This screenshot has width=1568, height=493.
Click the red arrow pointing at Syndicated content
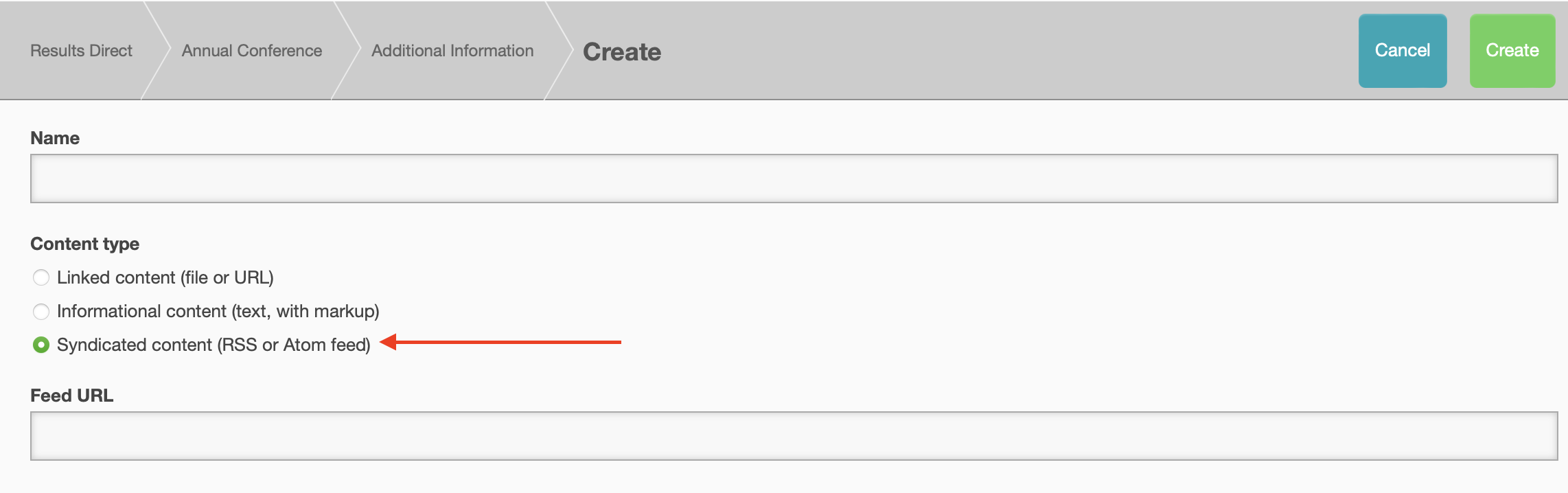pyautogui.click(x=501, y=342)
